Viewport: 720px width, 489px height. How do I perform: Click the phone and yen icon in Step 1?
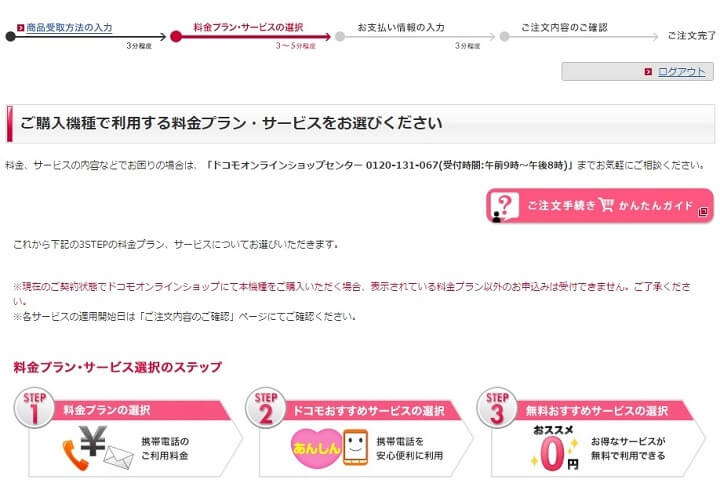tap(98, 449)
